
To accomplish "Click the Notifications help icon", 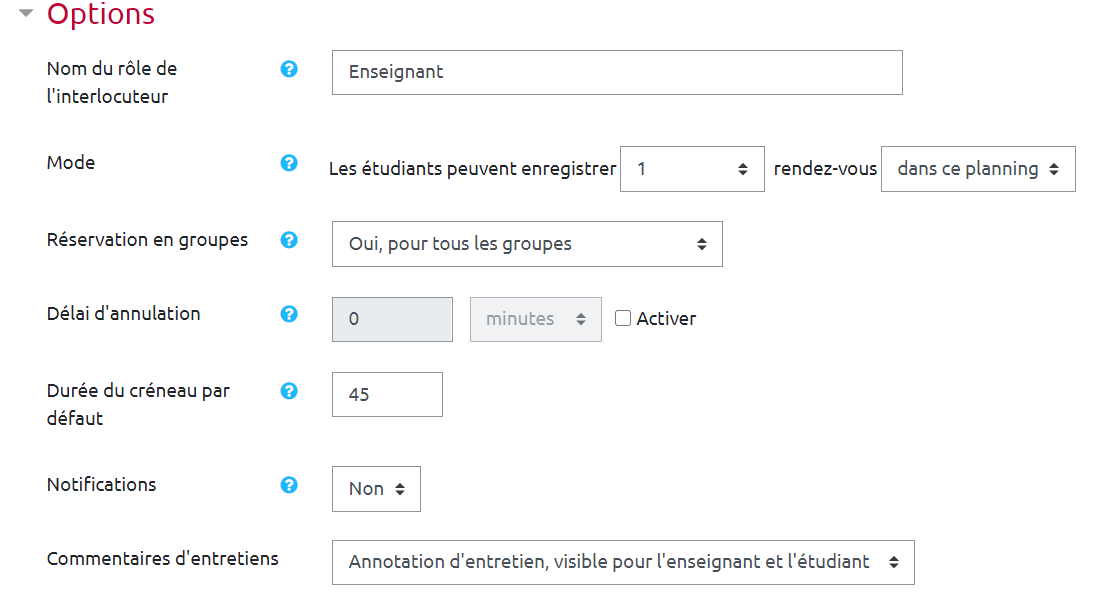I will click(289, 485).
